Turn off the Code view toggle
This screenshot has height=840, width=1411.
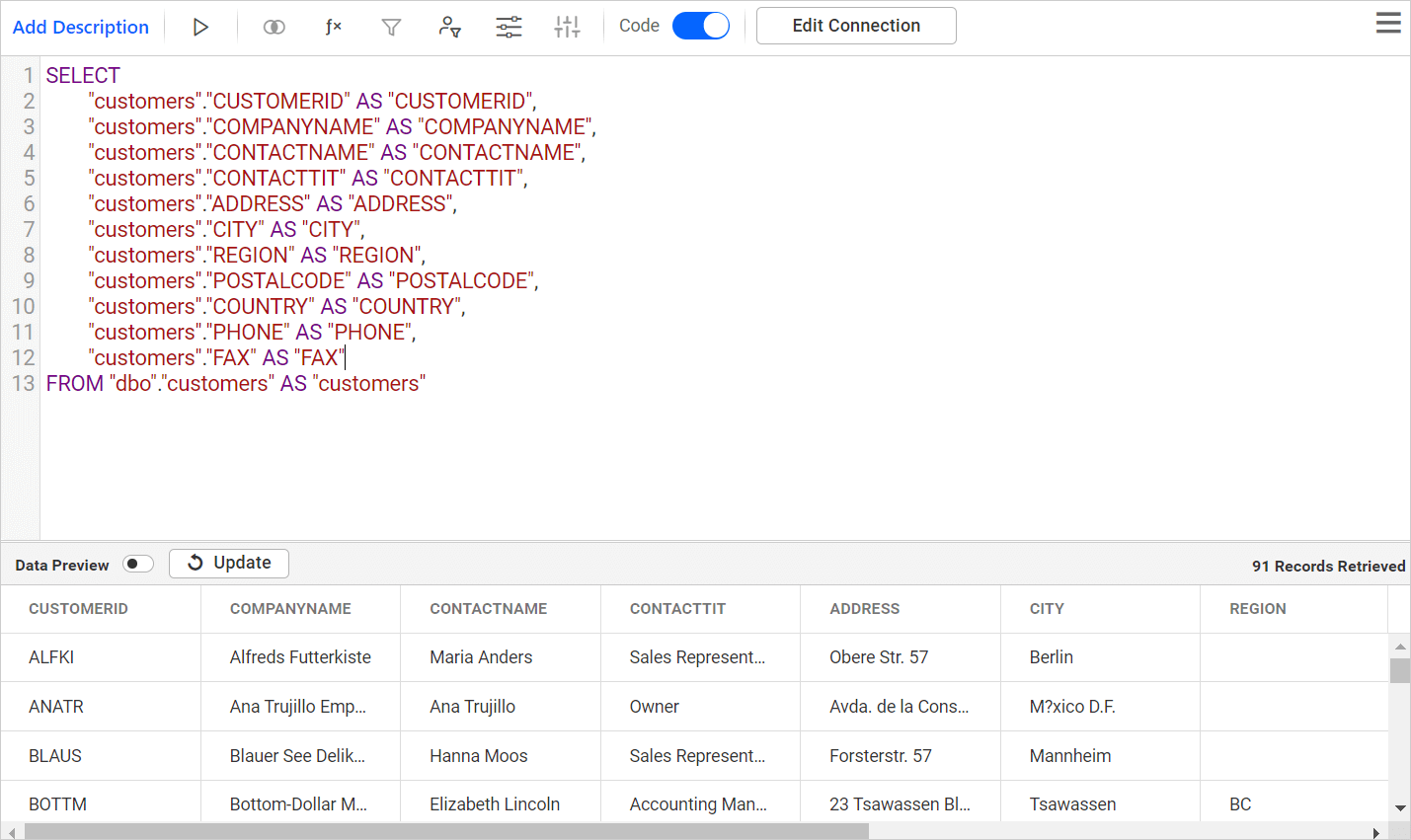tap(701, 26)
